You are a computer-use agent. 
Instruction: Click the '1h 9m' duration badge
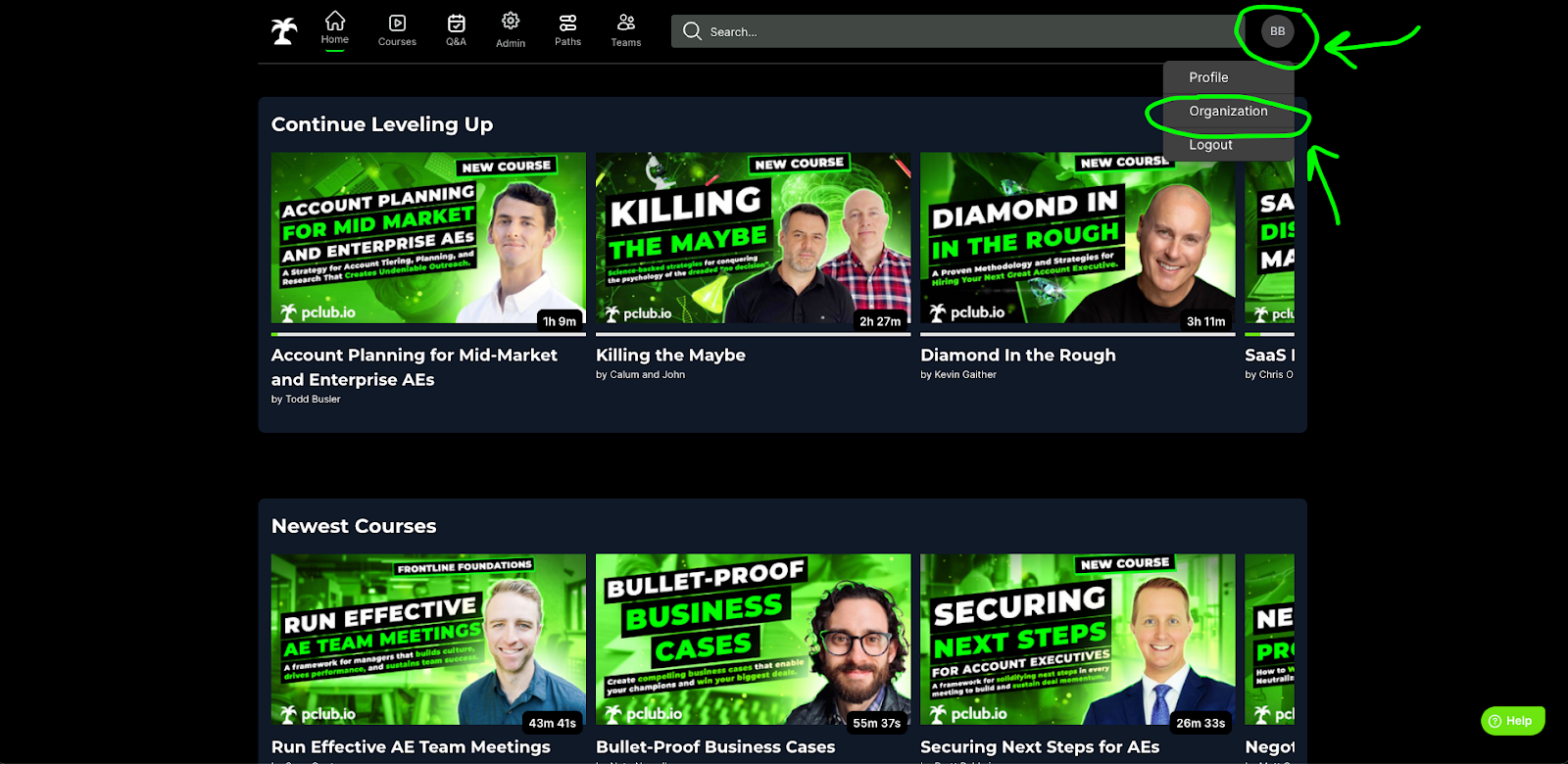coord(560,321)
